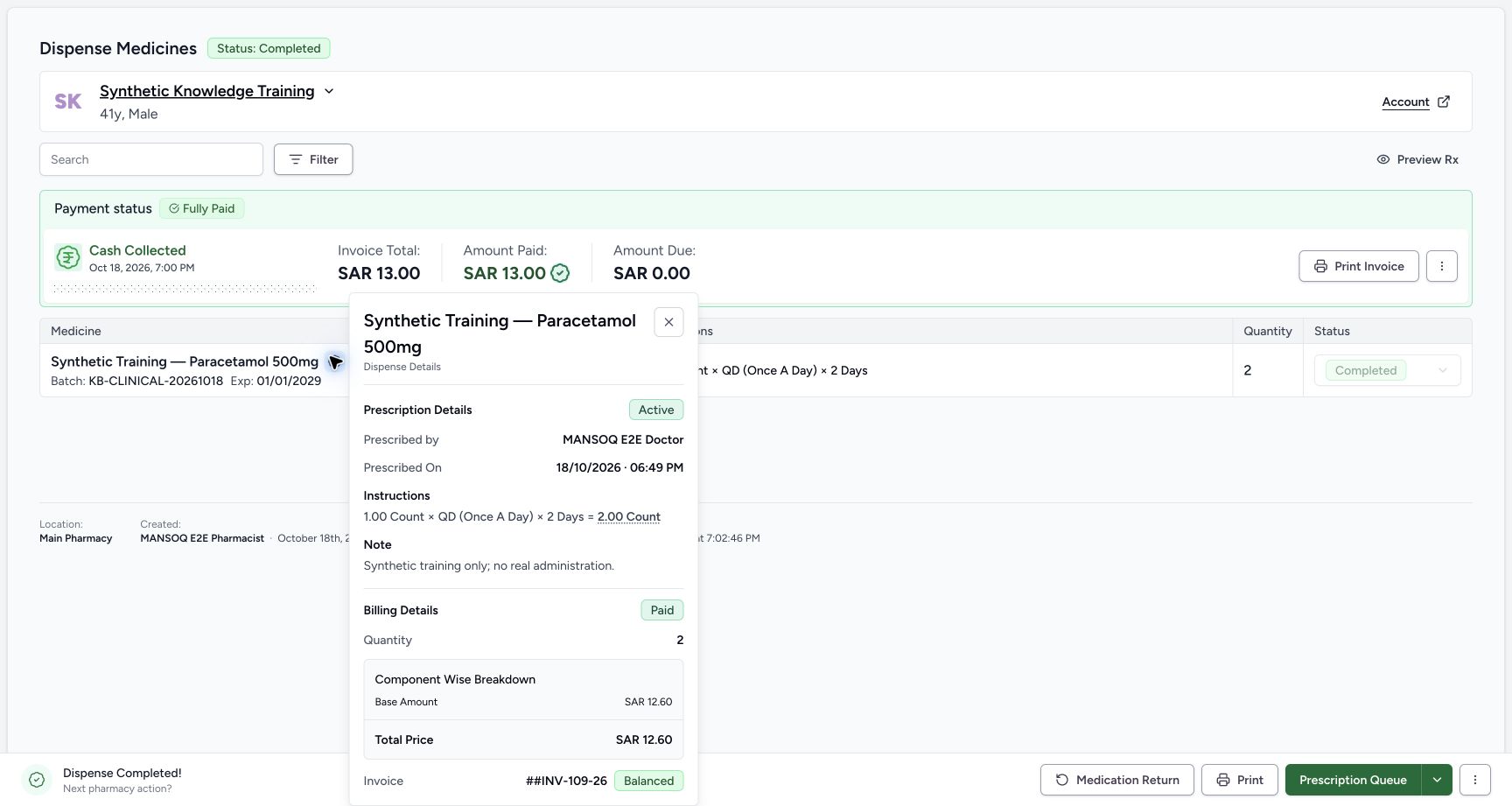Click expiry date 01/01/2029
The height and width of the screenshot is (806, 1512).
click(x=289, y=381)
